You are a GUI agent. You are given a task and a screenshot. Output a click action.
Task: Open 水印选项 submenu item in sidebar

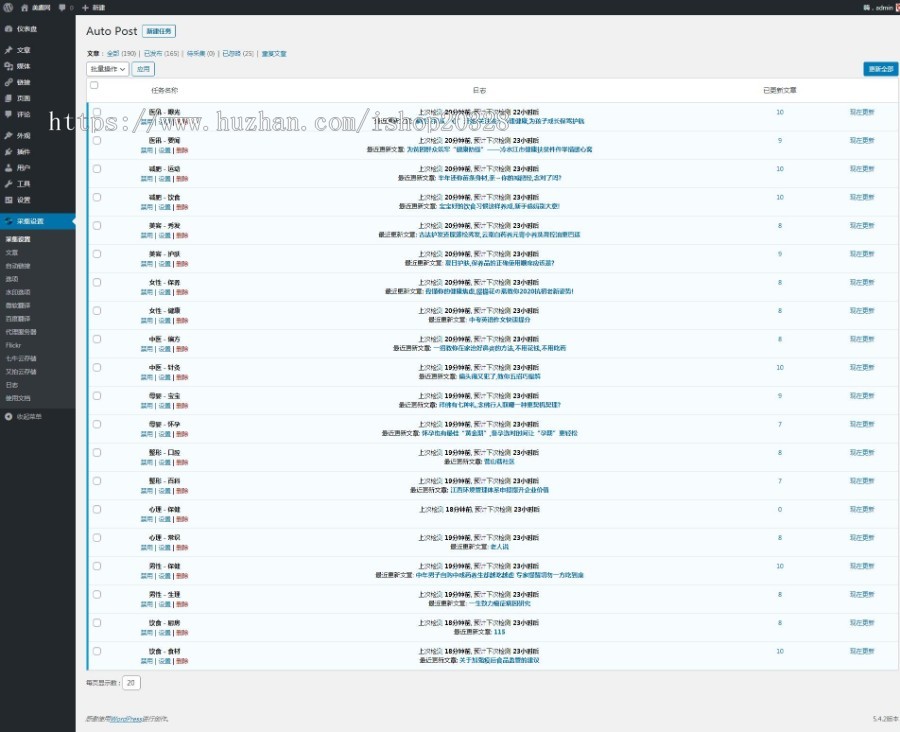click(18, 292)
